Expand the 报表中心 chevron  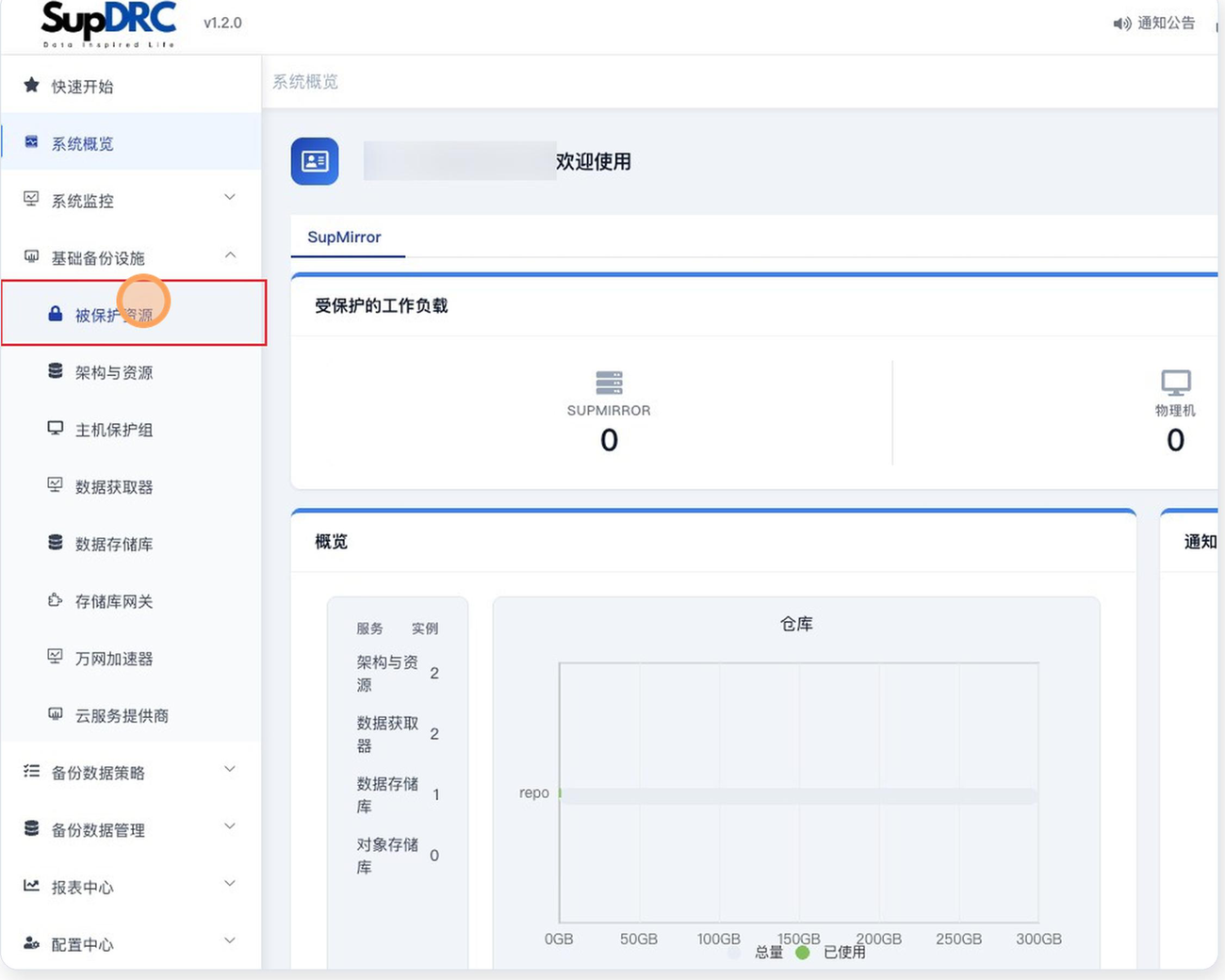tap(230, 884)
